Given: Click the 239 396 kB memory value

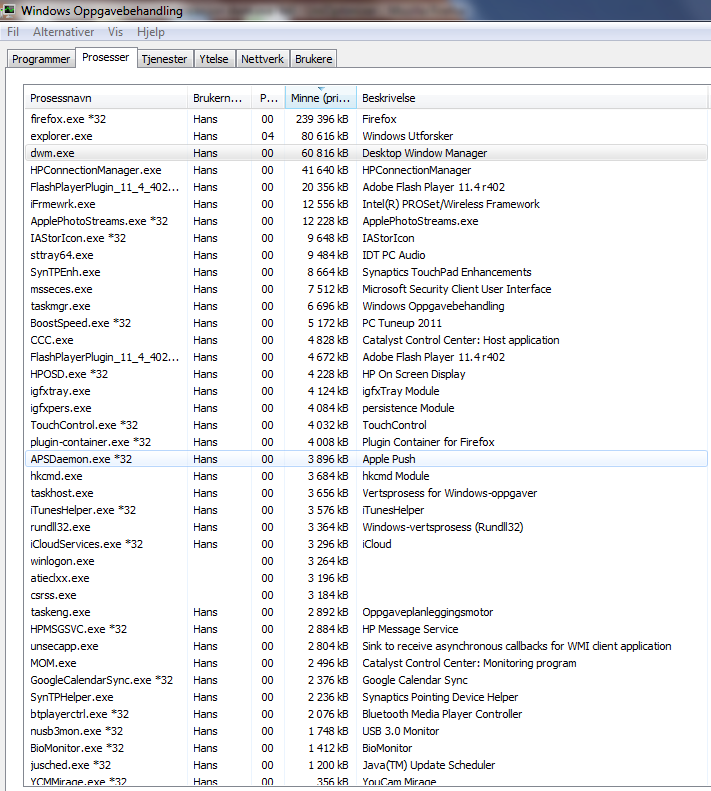Looking at the screenshot, I should (x=322, y=119).
